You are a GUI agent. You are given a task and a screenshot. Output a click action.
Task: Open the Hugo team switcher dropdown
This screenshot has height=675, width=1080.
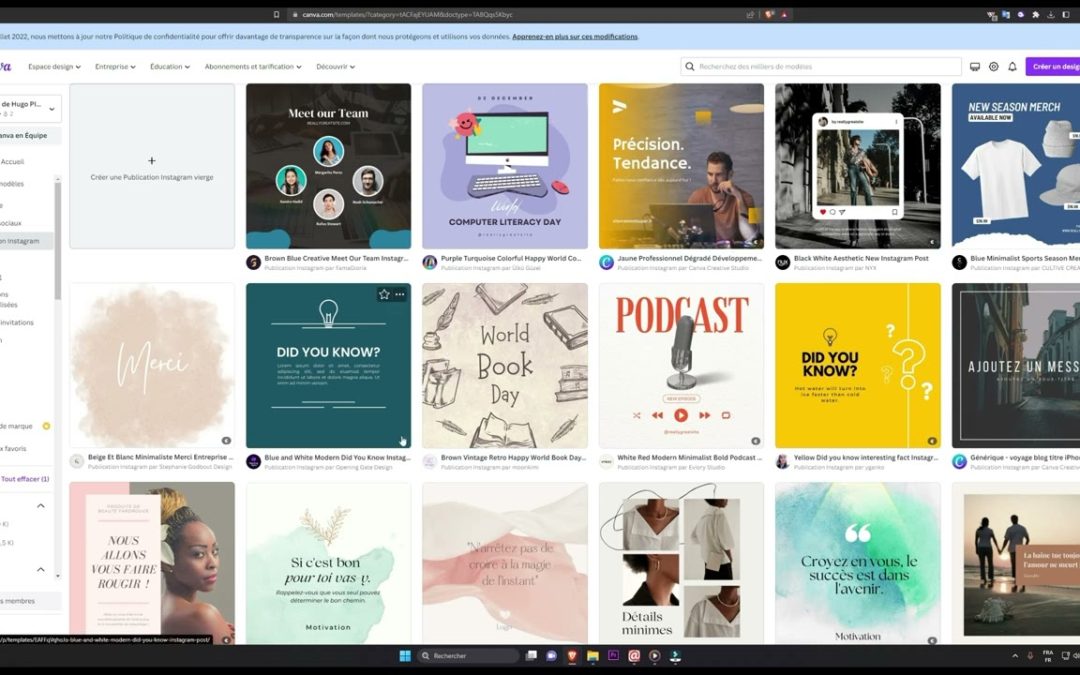coord(29,109)
